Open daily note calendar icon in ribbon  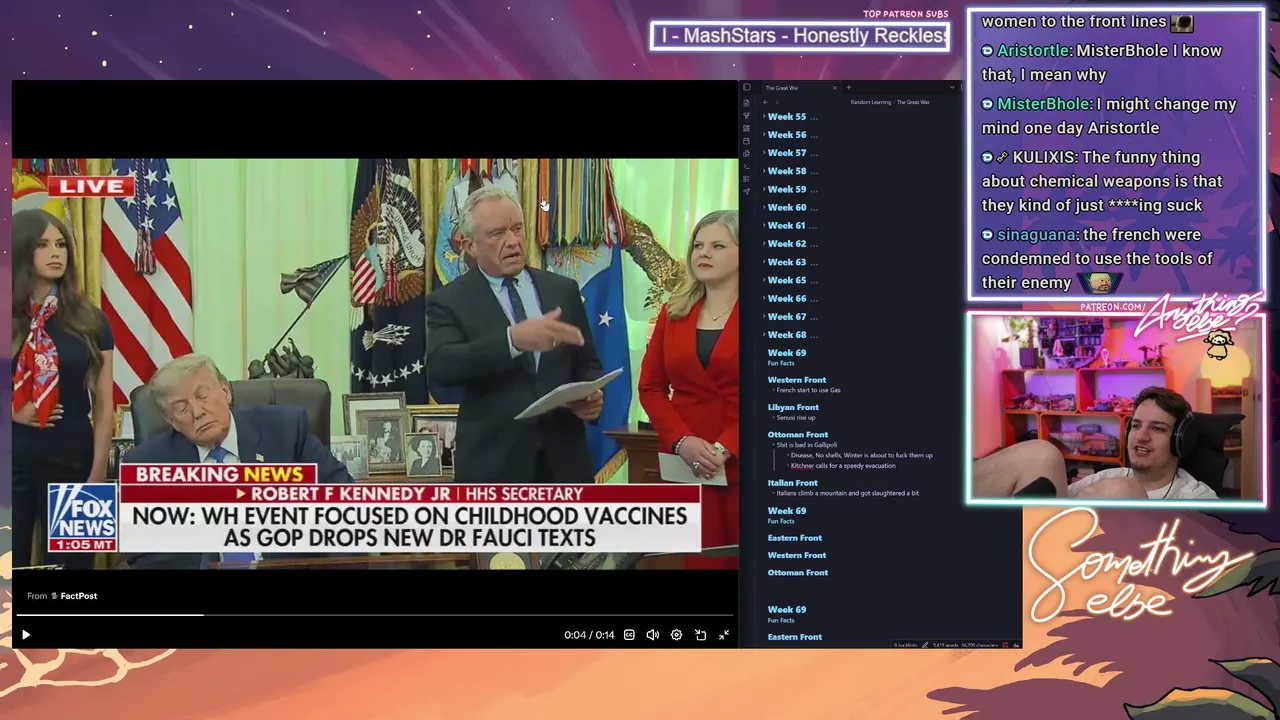[x=746, y=141]
